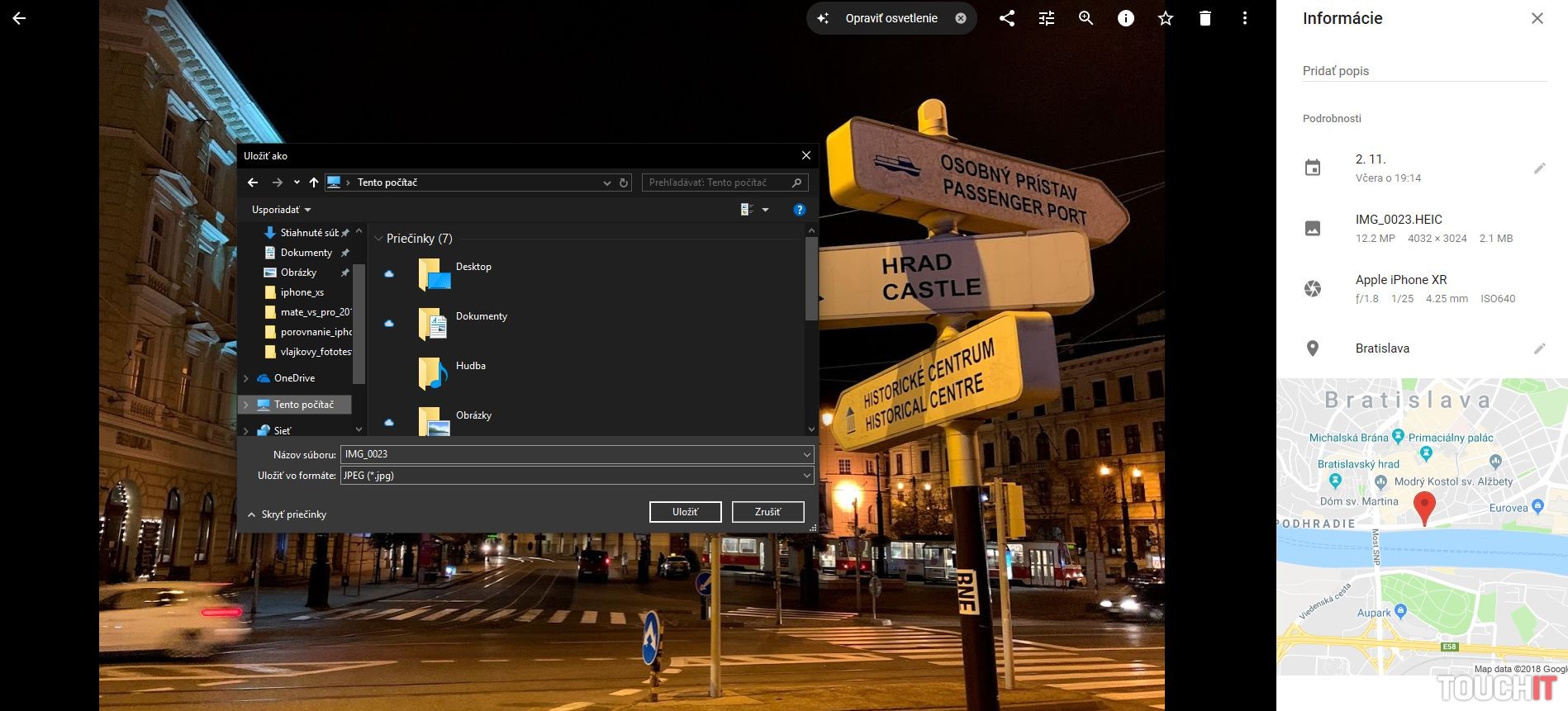This screenshot has height=711, width=1568.
Task: Collapse the Priečinky (7) group
Action: coord(379,239)
